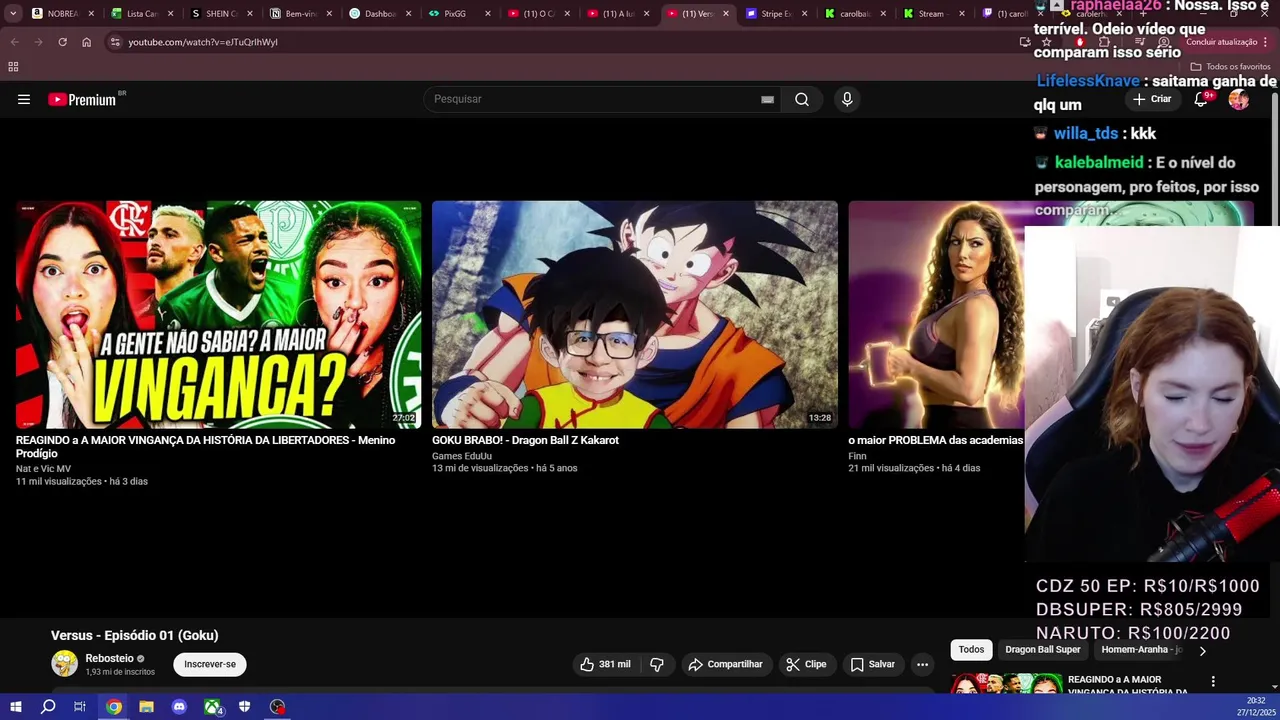Screen dimensions: 1280x720
Task: Open more actions three-dot menu
Action: pyautogui.click(x=923, y=664)
